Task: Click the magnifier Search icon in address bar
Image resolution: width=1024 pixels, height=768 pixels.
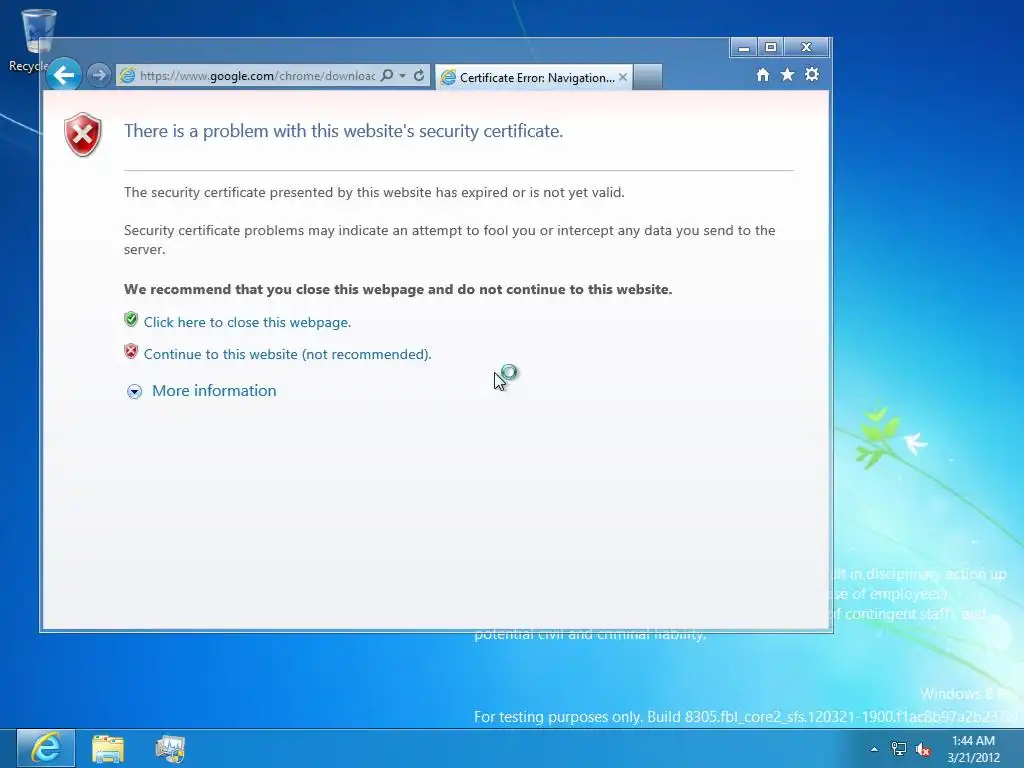Action: 387,75
